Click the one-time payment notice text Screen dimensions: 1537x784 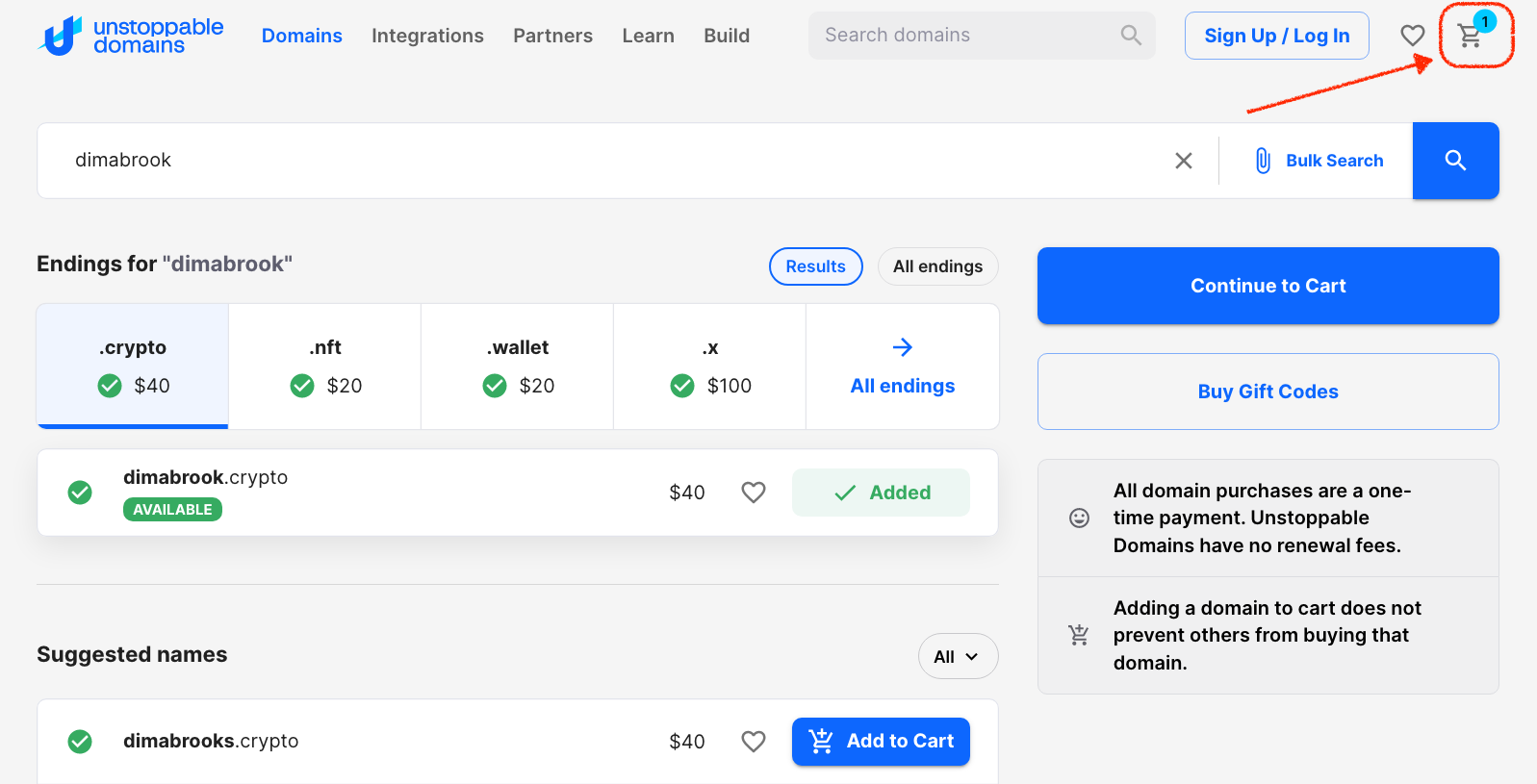pyautogui.click(x=1262, y=518)
